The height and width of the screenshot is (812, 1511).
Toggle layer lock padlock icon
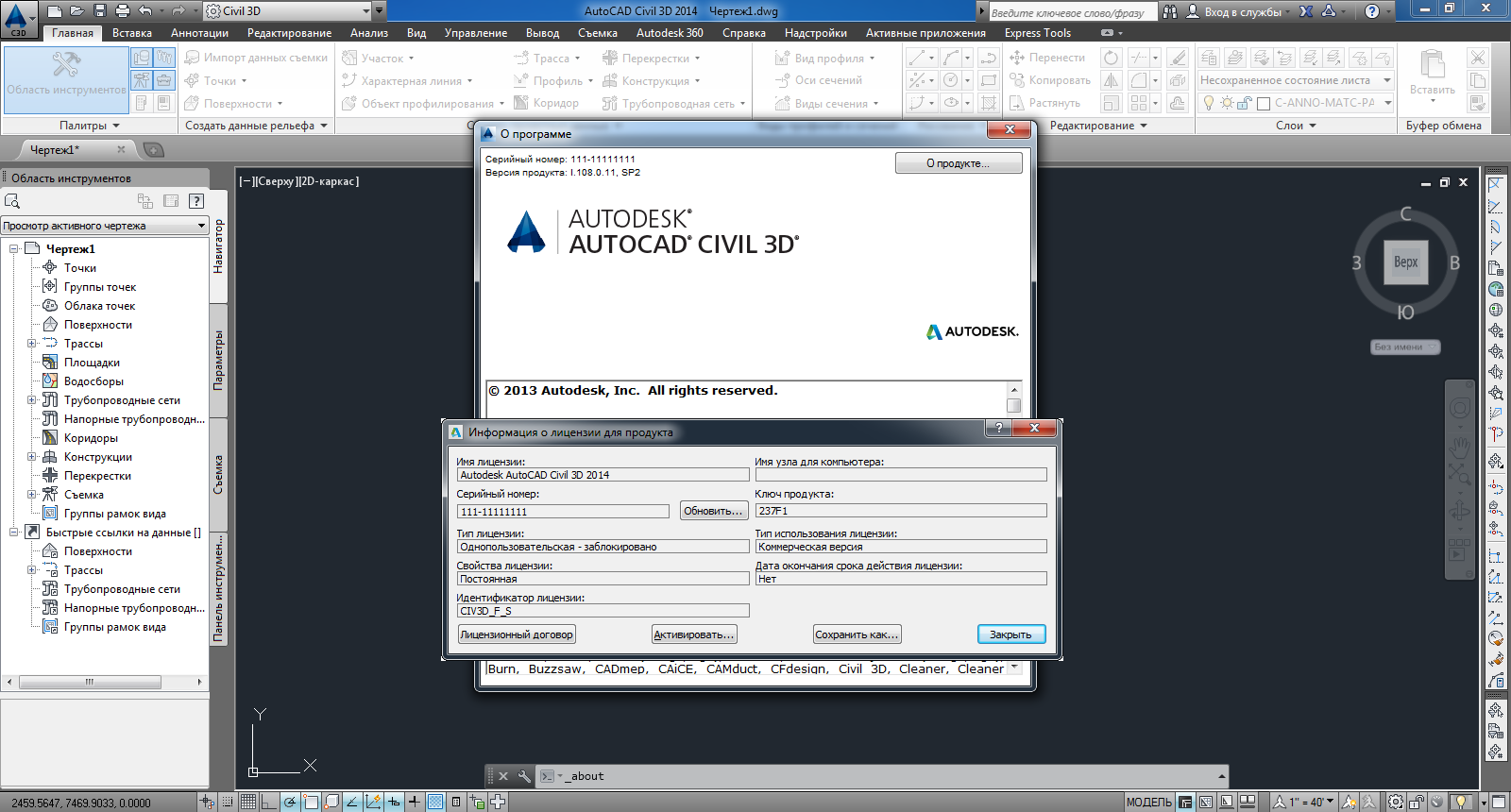click(x=1245, y=103)
